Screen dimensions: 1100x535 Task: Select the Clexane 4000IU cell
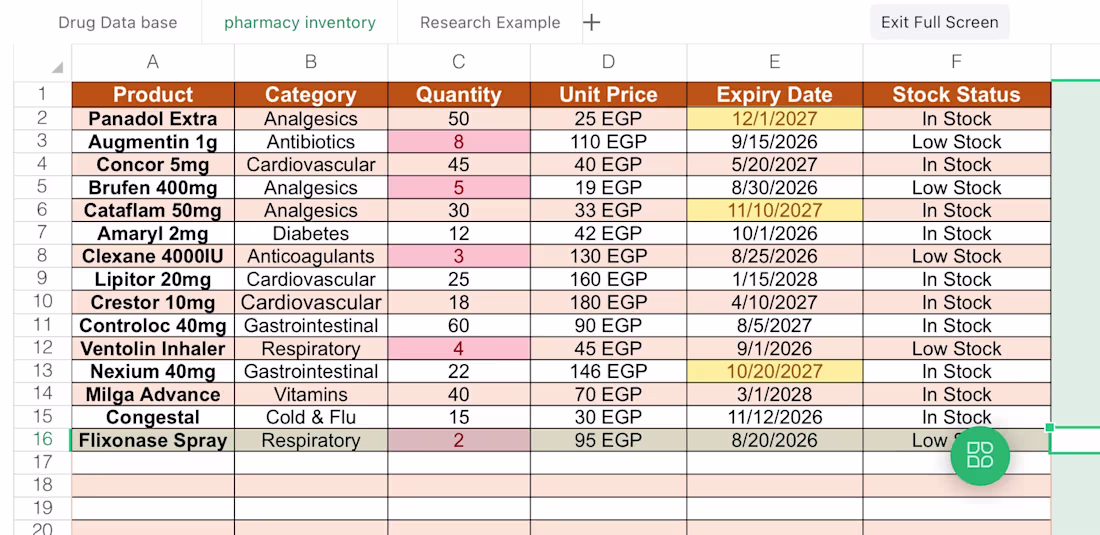[153, 256]
